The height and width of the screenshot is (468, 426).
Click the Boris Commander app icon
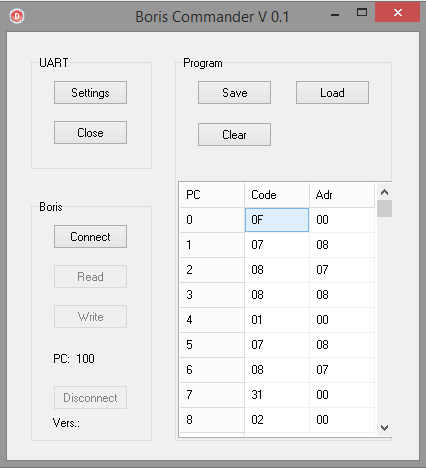point(17,16)
